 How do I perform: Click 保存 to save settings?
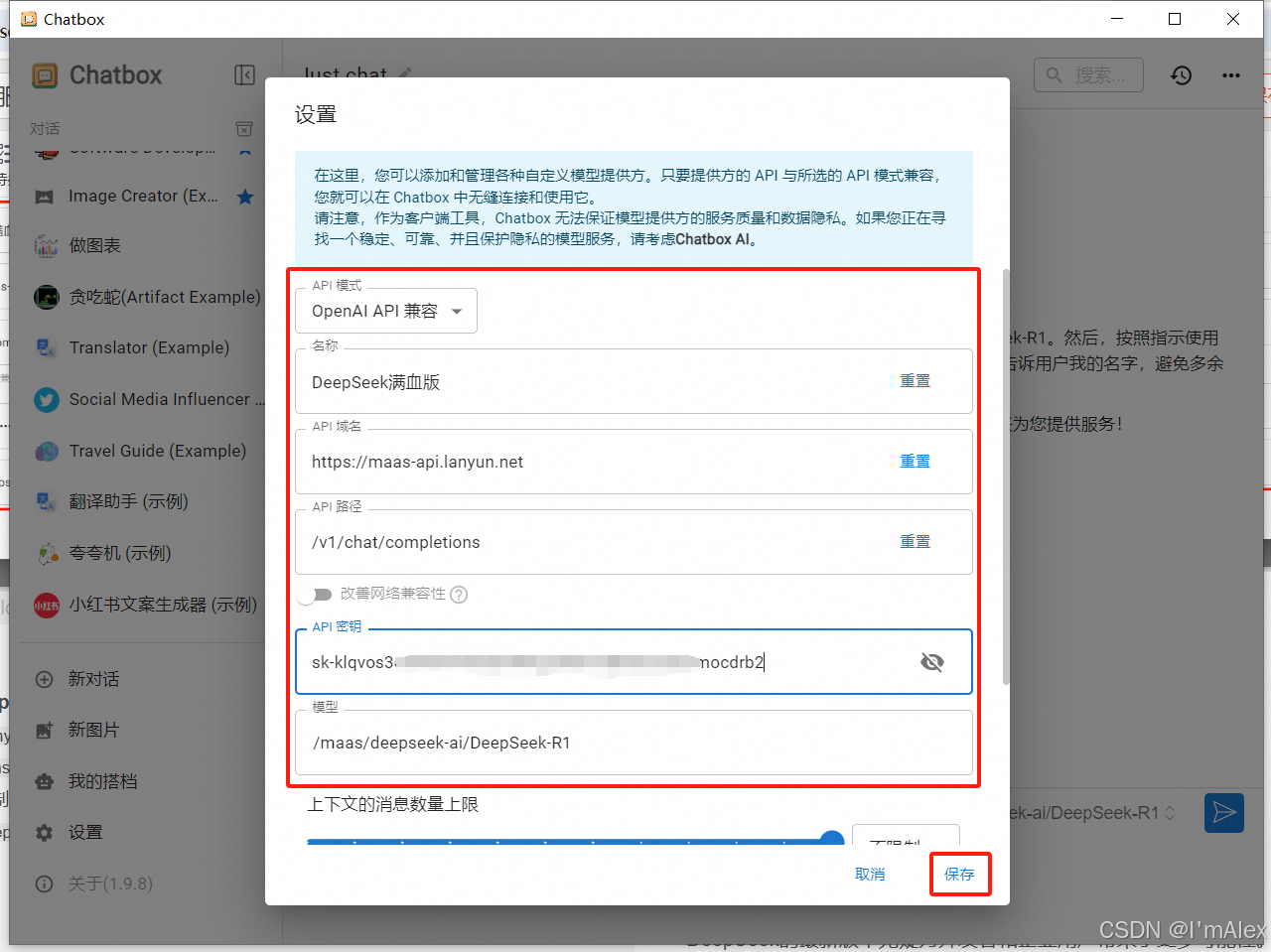959,875
